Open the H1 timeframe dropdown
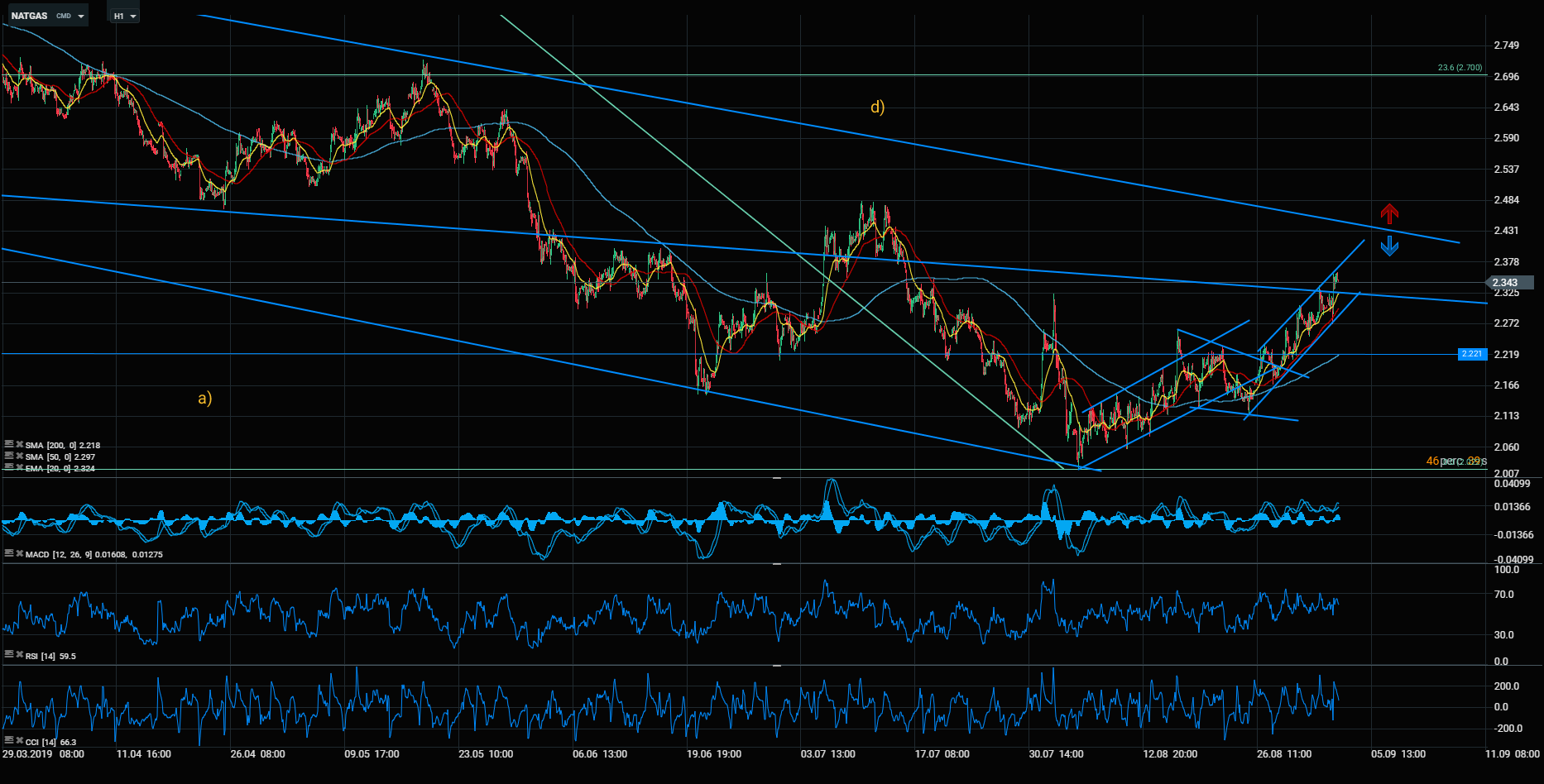This screenshot has width=1544, height=784. tap(125, 16)
